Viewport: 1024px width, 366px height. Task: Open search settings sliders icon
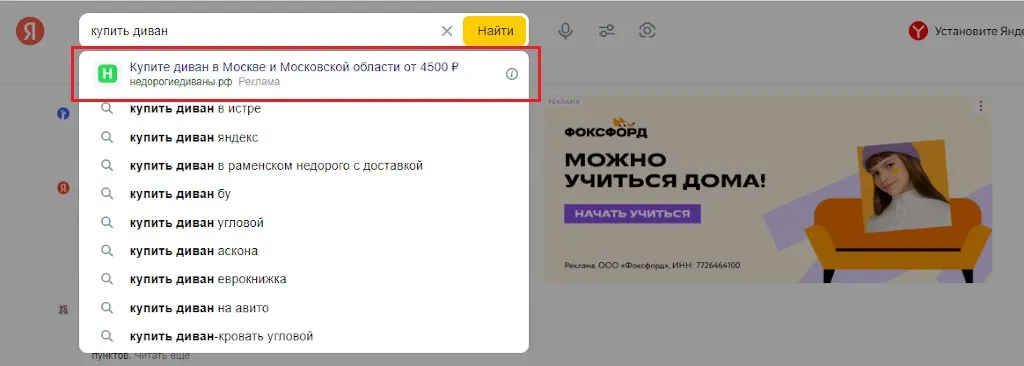[x=607, y=31]
